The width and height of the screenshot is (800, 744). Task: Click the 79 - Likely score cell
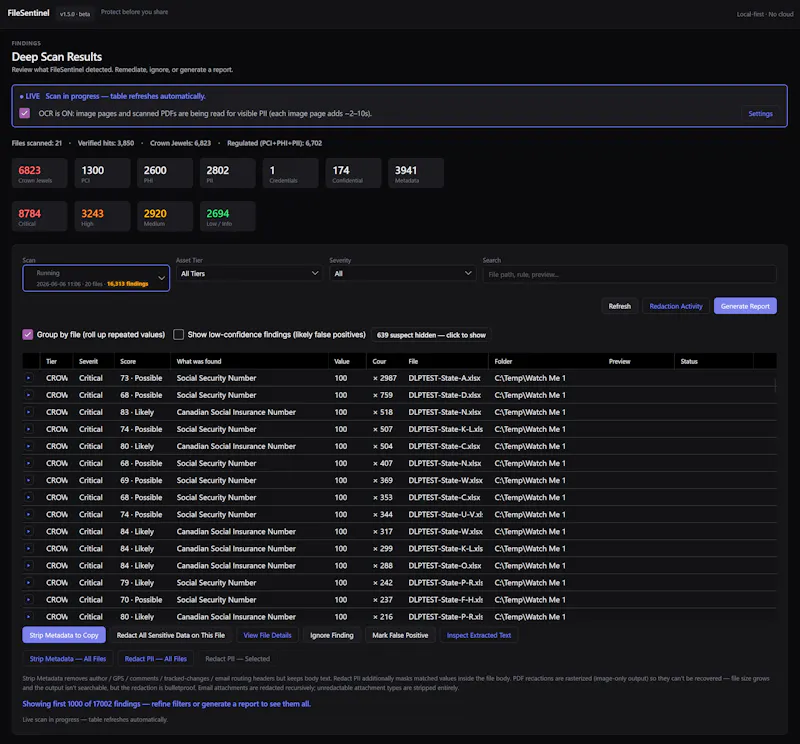click(137, 583)
